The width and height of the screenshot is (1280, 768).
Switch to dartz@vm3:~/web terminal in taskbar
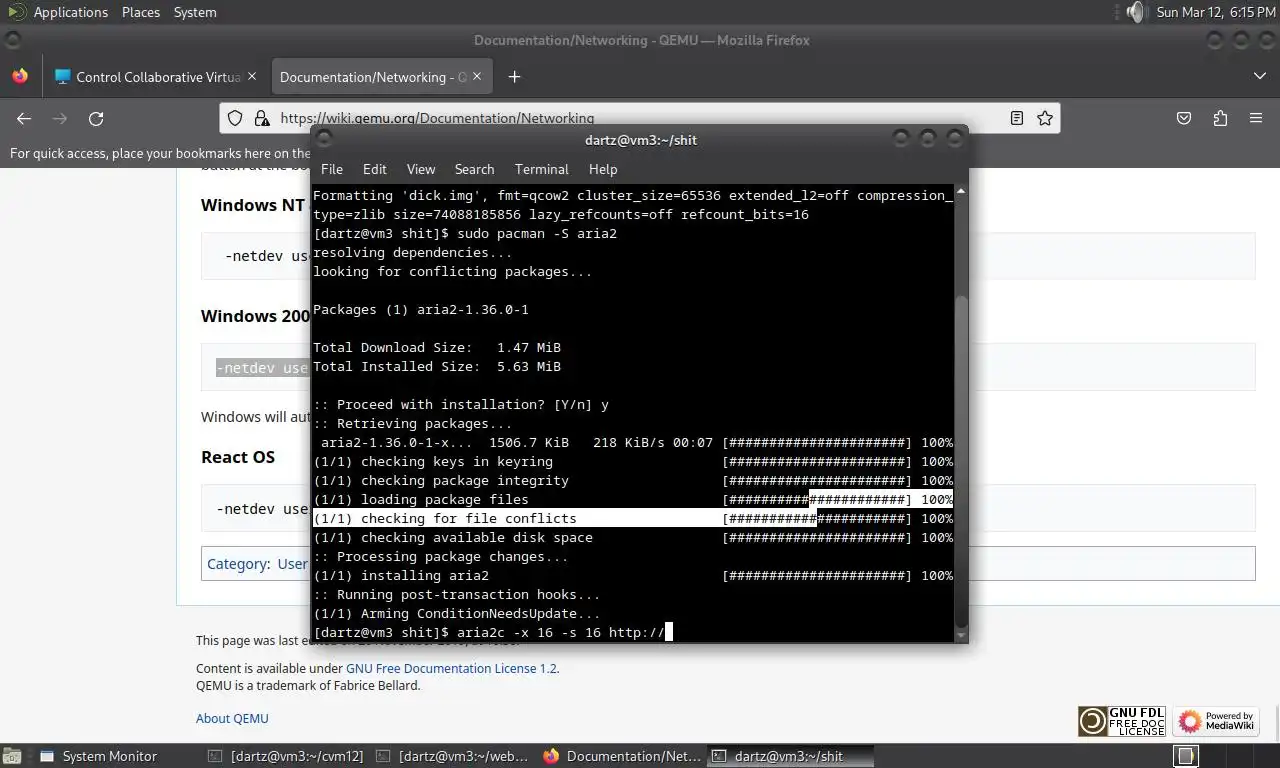click(453, 756)
